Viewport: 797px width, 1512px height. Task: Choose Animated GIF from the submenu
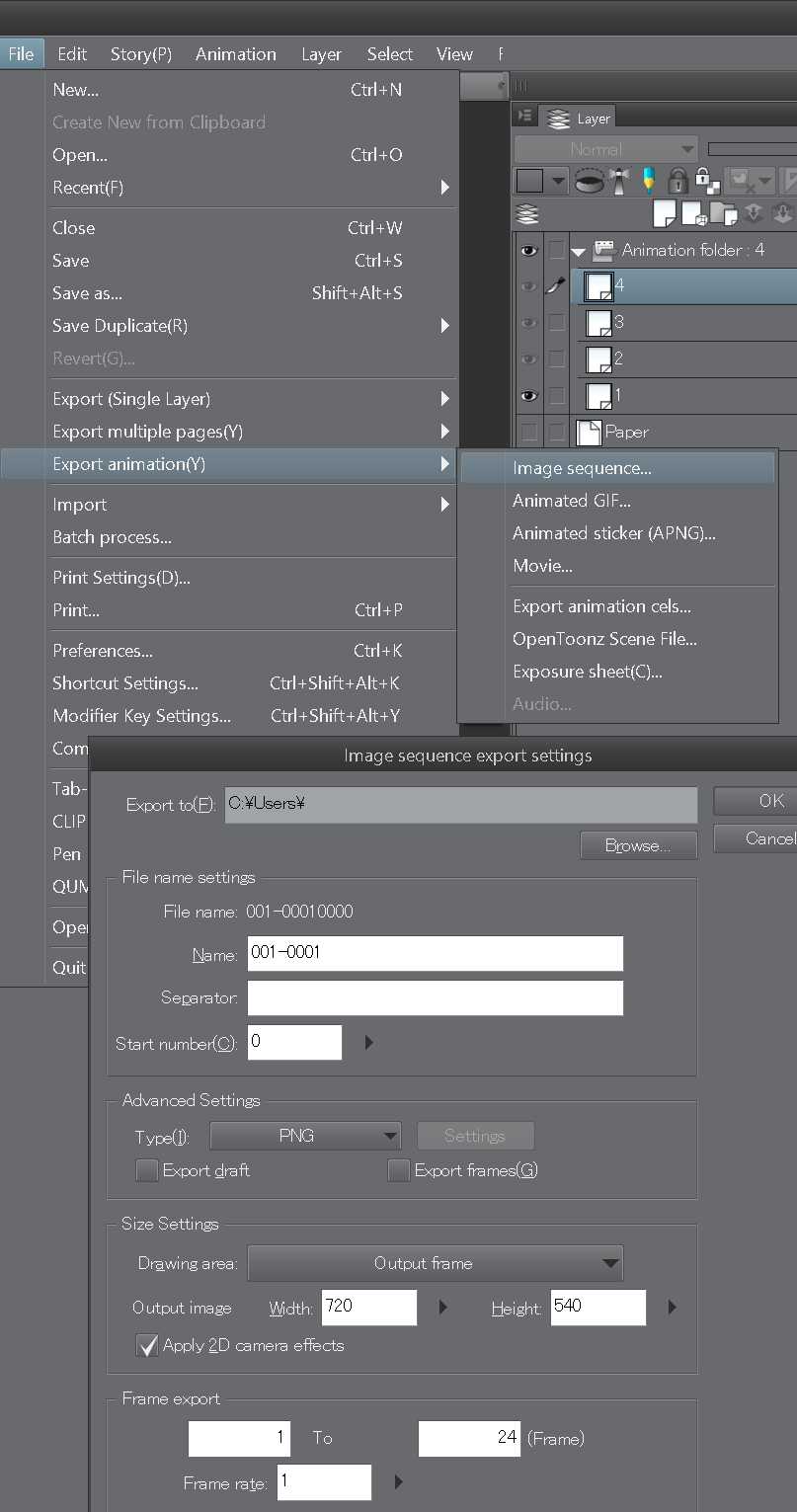[571, 501]
